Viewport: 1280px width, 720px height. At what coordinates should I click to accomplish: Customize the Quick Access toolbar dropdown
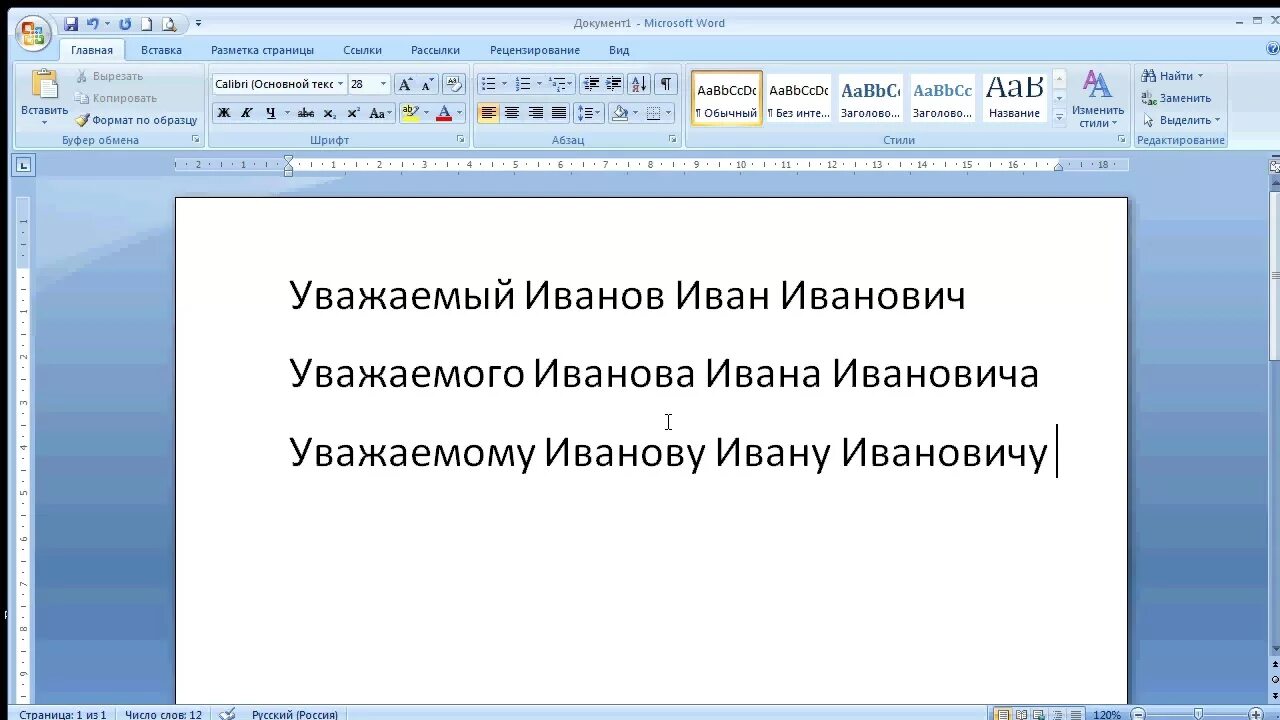coord(198,24)
